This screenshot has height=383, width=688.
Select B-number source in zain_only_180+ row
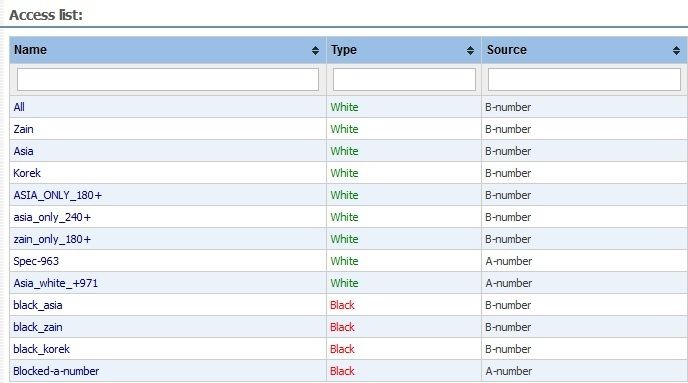click(x=508, y=239)
